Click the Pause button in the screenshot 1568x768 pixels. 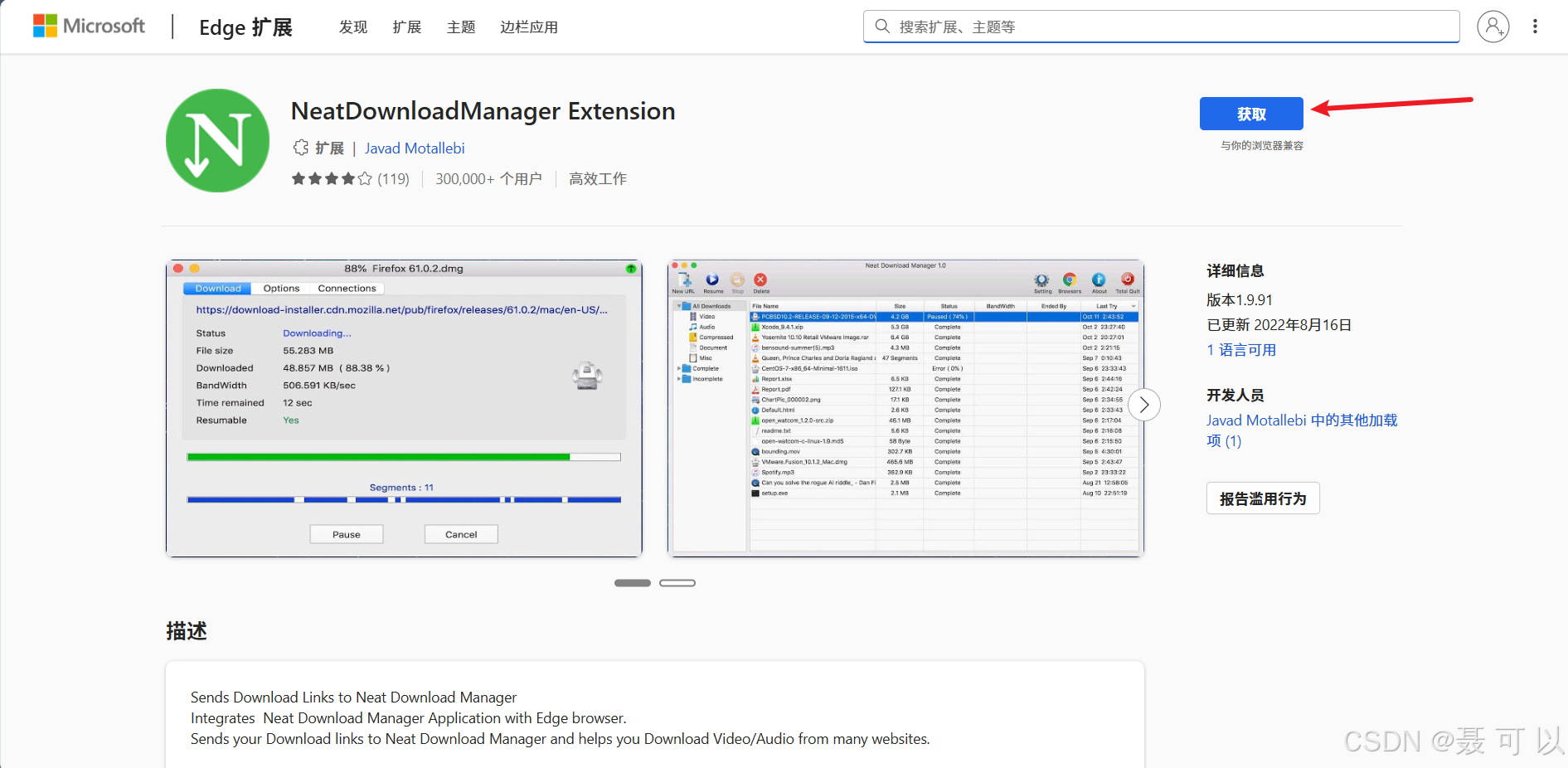(x=347, y=534)
